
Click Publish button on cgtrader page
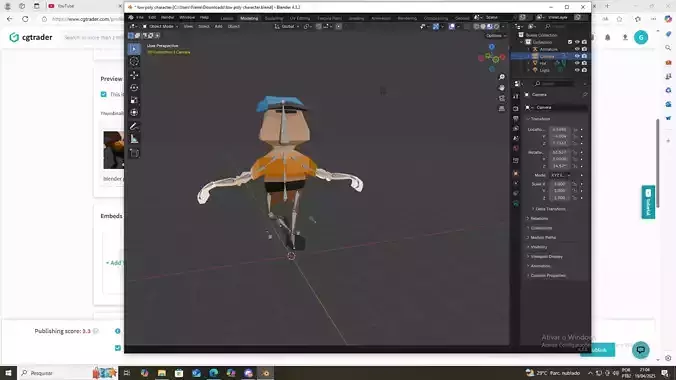(598, 350)
